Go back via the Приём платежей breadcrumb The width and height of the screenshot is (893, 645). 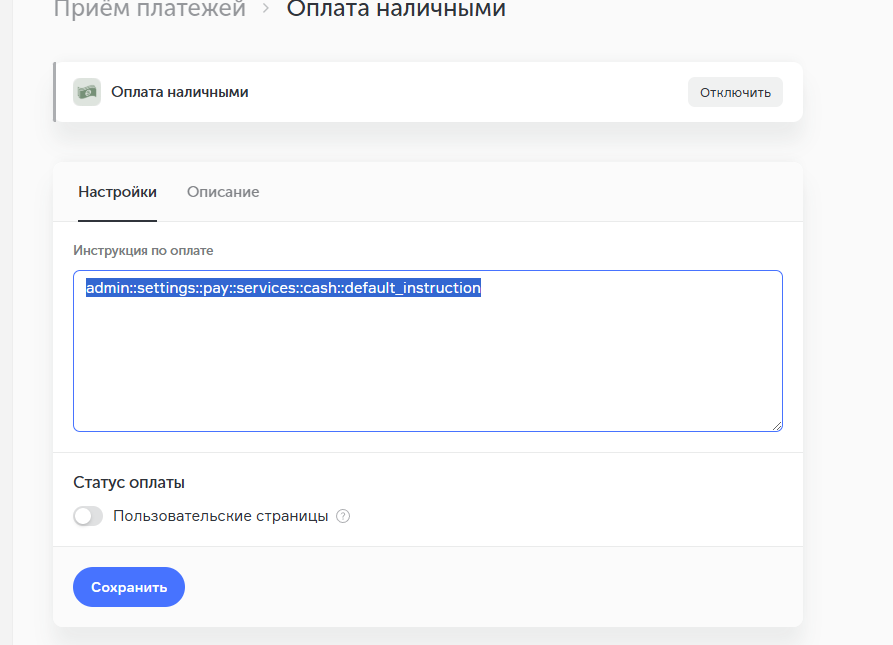click(x=149, y=10)
